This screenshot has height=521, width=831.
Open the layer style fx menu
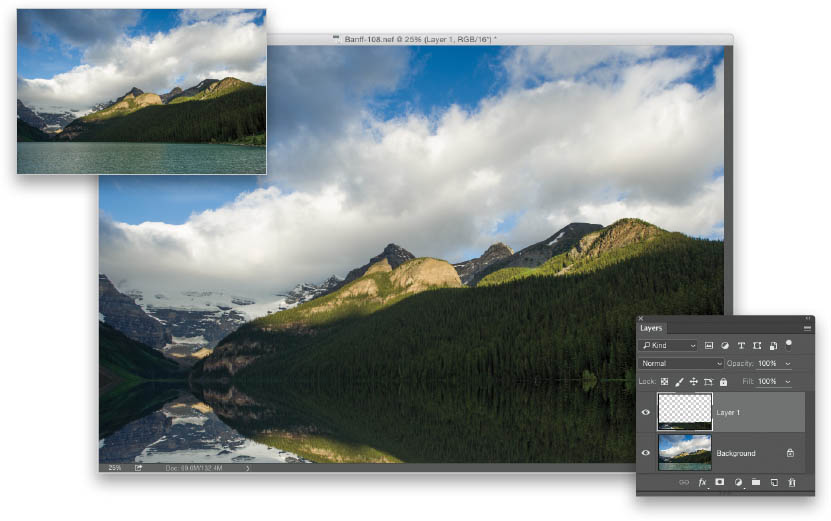click(702, 482)
